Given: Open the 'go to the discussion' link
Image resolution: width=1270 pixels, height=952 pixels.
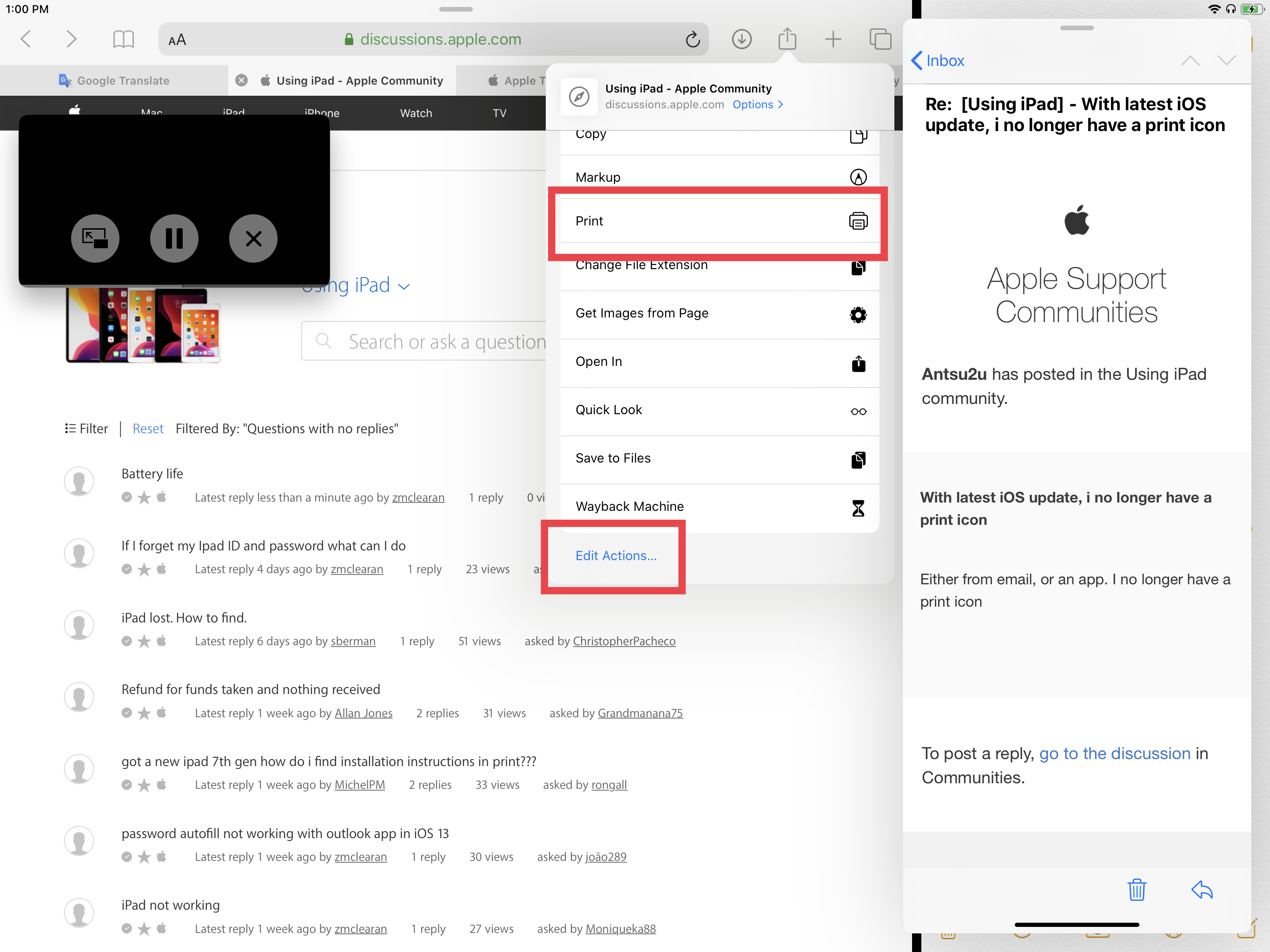Looking at the screenshot, I should pos(1114,753).
